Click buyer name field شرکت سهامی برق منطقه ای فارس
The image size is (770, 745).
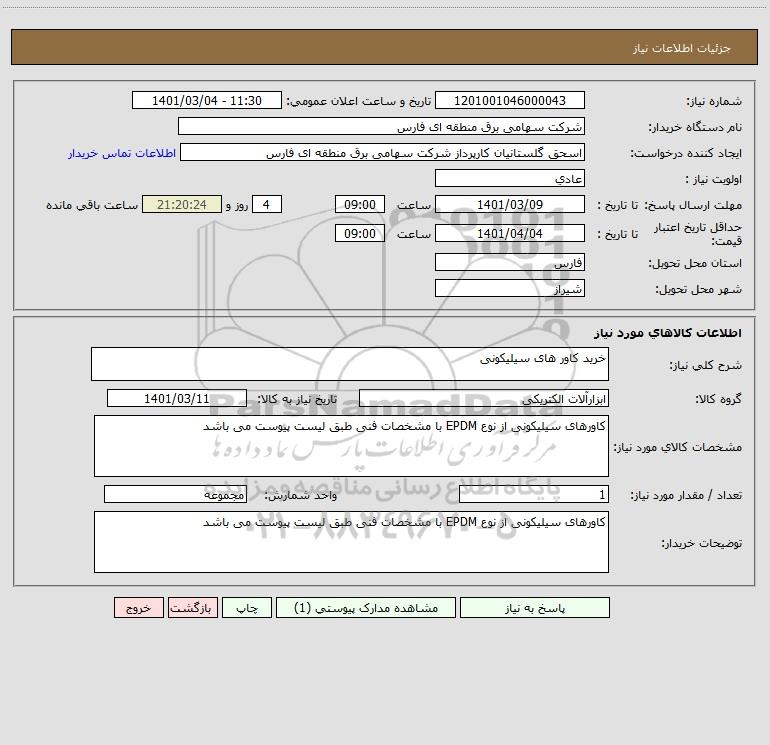(381, 126)
